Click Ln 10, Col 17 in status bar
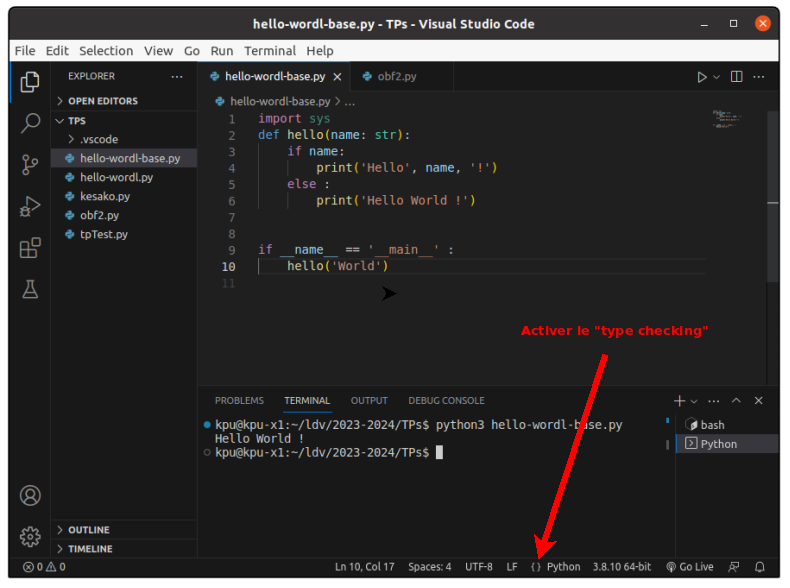The width and height of the screenshot is (790, 588). coord(365,567)
